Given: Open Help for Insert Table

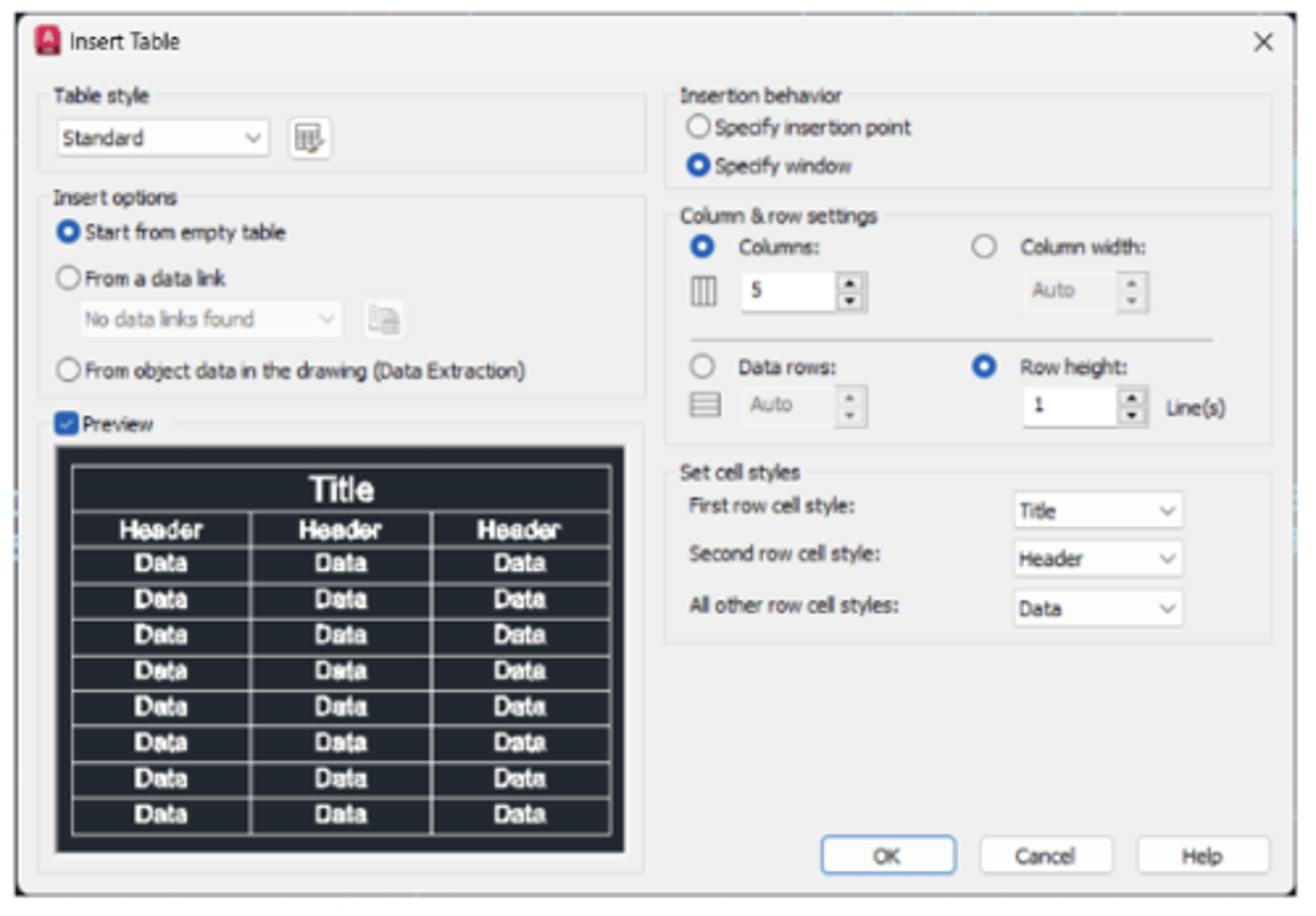Looking at the screenshot, I should coord(1203,856).
